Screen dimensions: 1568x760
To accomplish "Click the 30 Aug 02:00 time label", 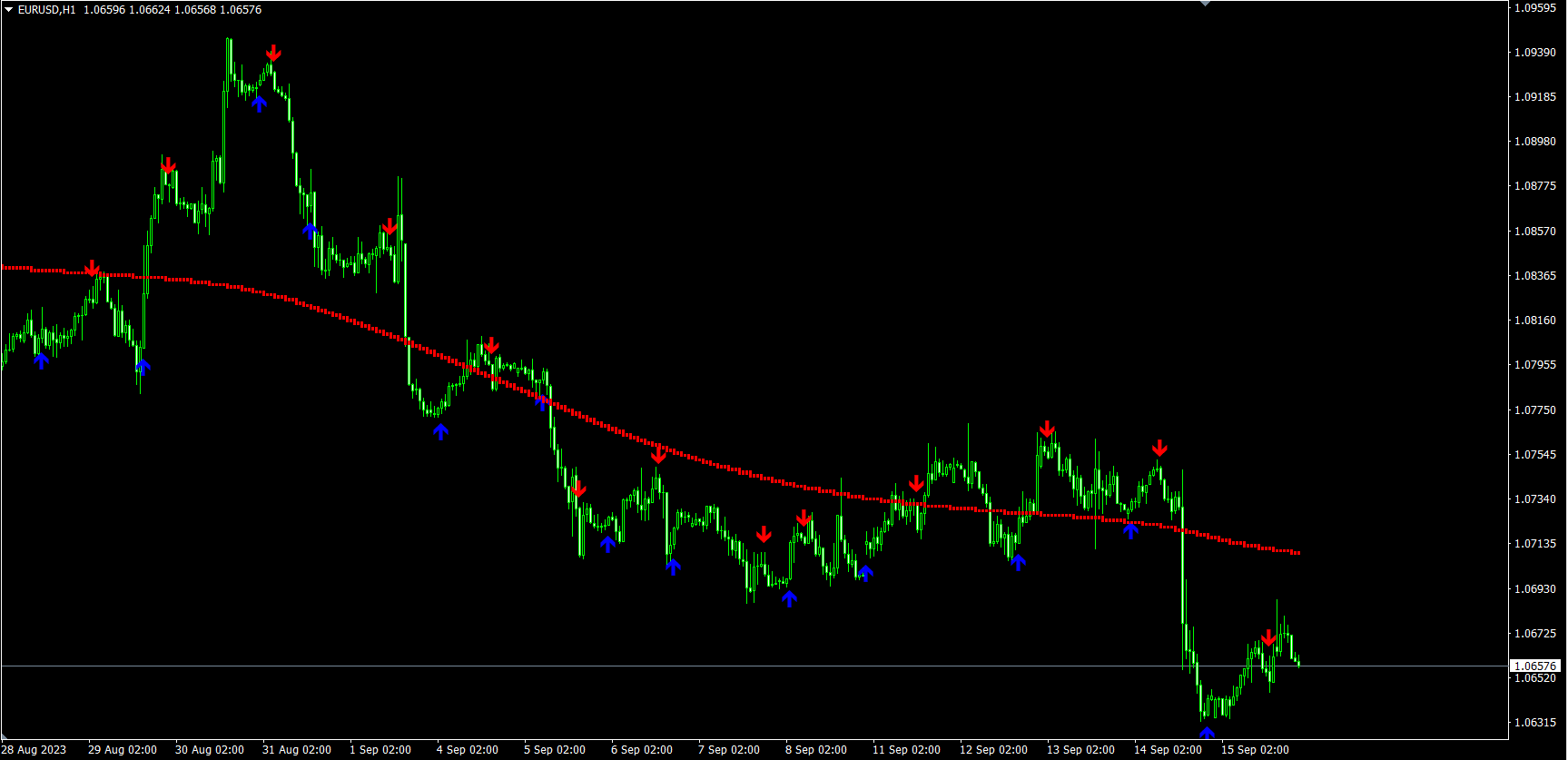I will tap(210, 750).
